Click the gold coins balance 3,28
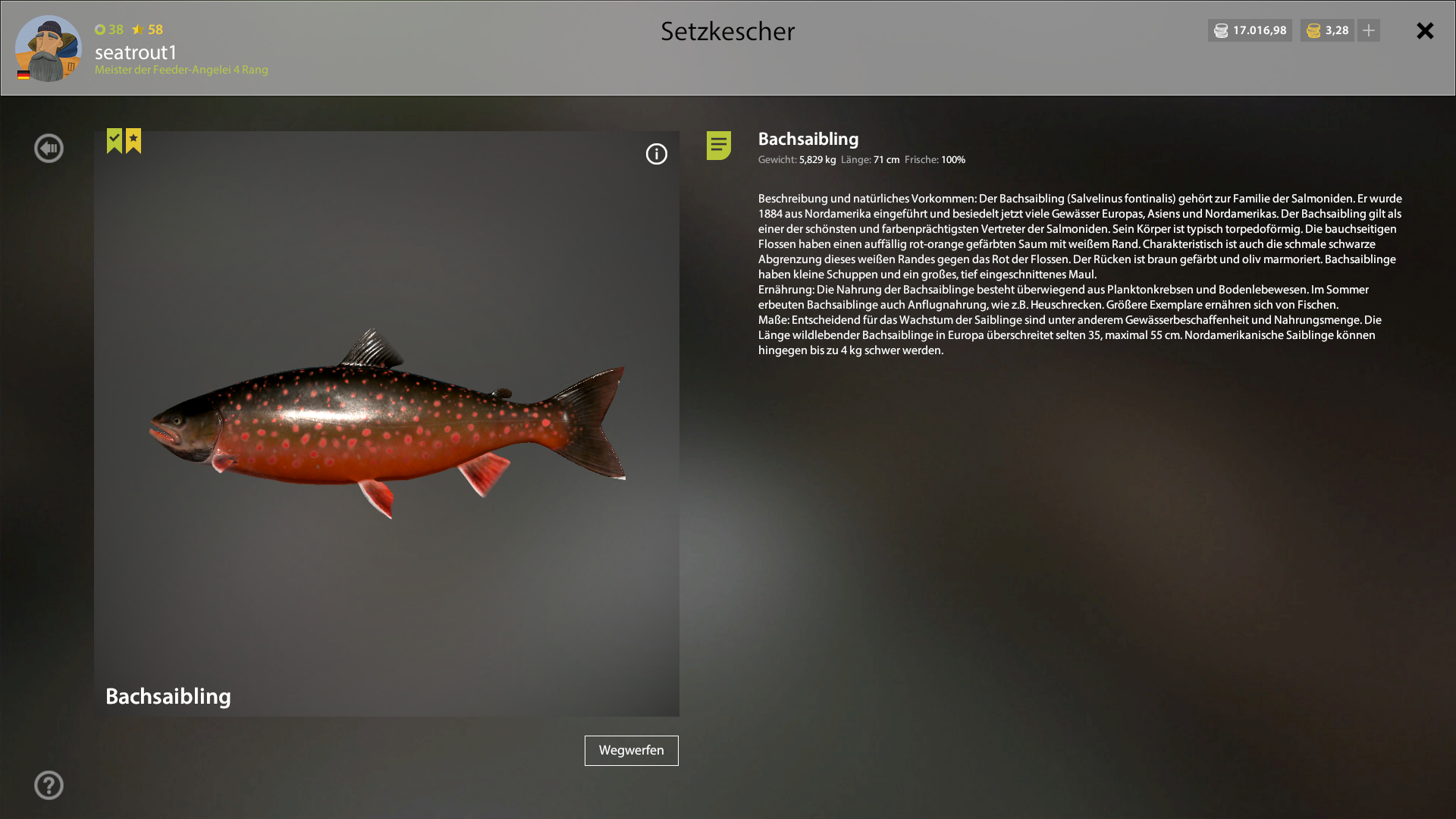The image size is (1456, 819). click(1327, 30)
